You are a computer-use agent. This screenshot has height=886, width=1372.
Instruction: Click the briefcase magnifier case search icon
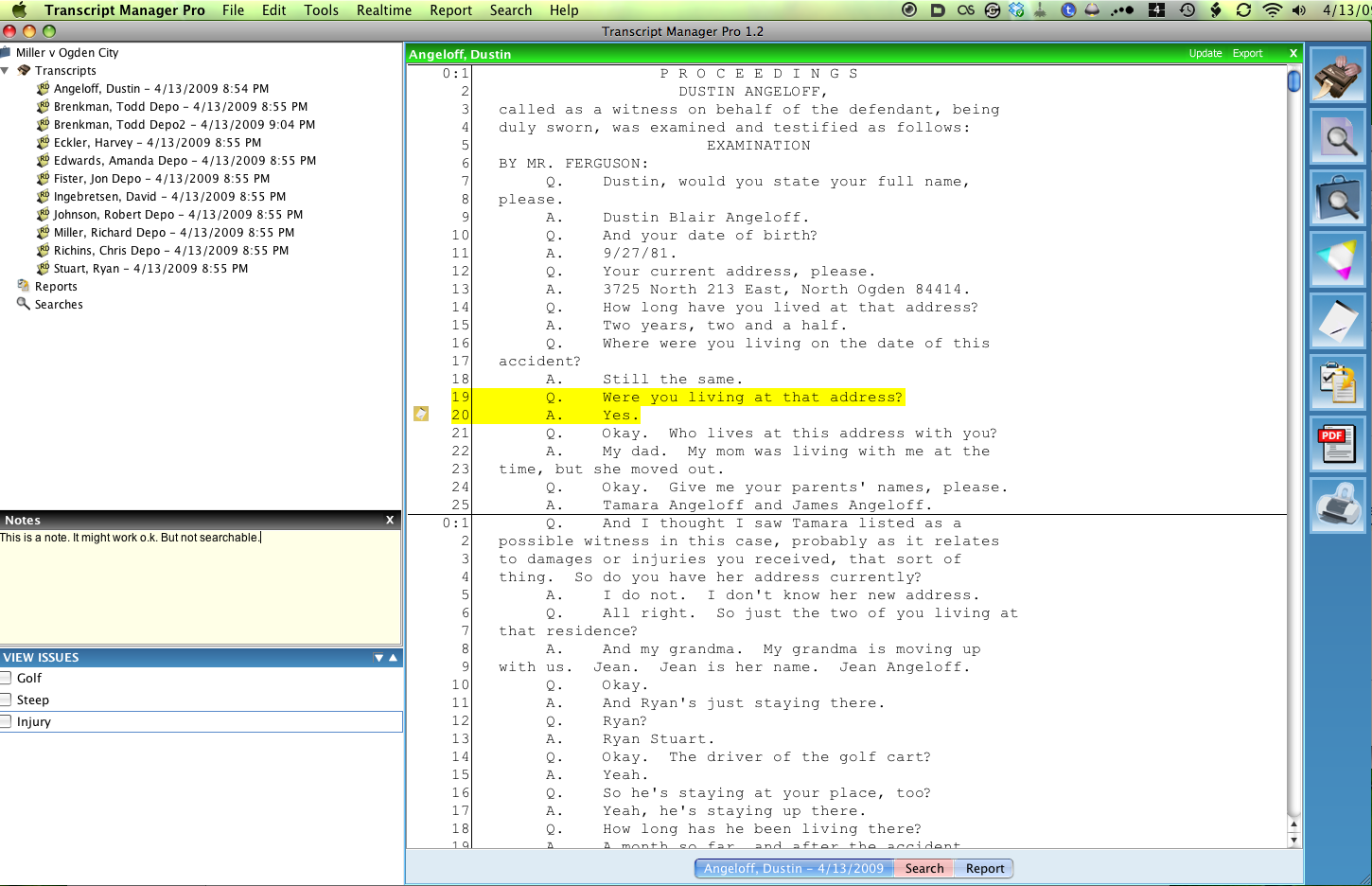tap(1338, 198)
